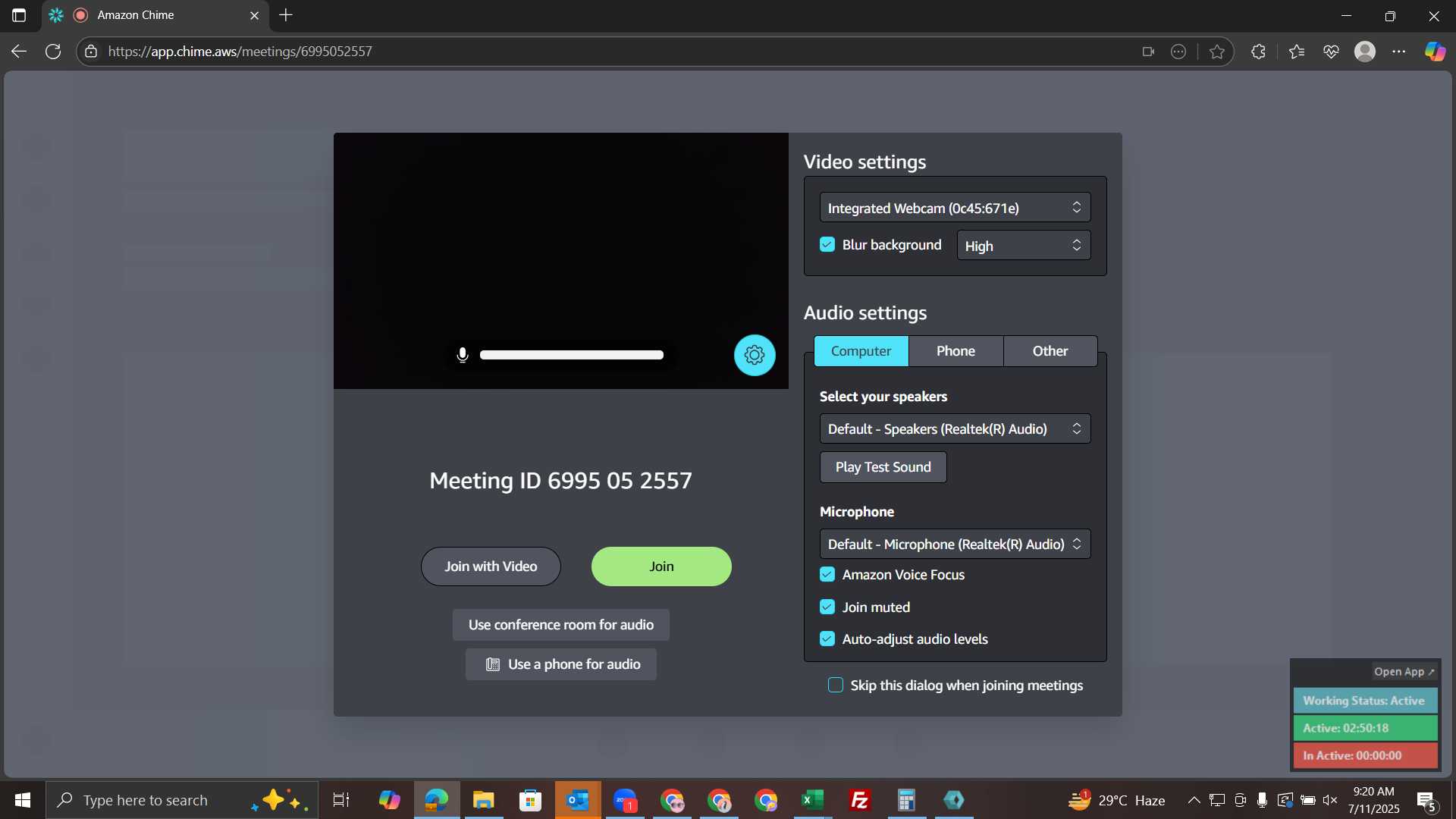
Task: Toggle Auto-adjust audio levels checkbox
Action: pos(827,639)
